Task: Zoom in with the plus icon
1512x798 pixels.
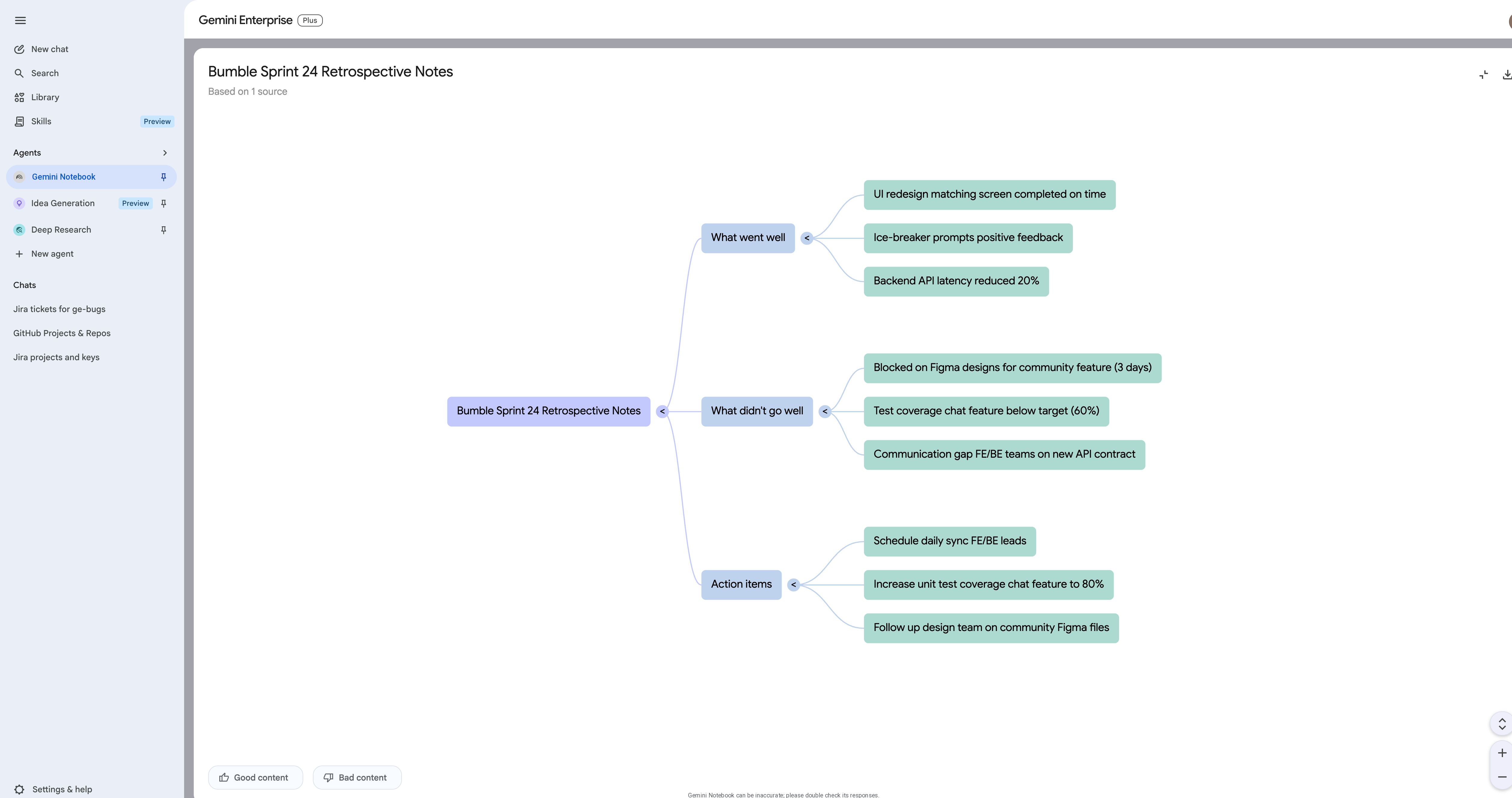Action: coord(1502,753)
